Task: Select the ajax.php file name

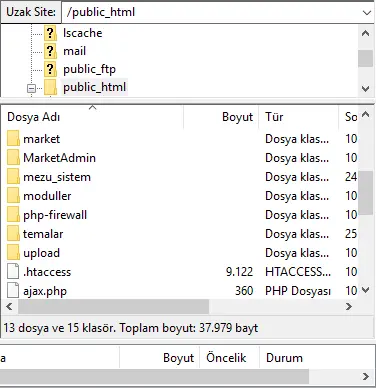Action: (x=45, y=291)
